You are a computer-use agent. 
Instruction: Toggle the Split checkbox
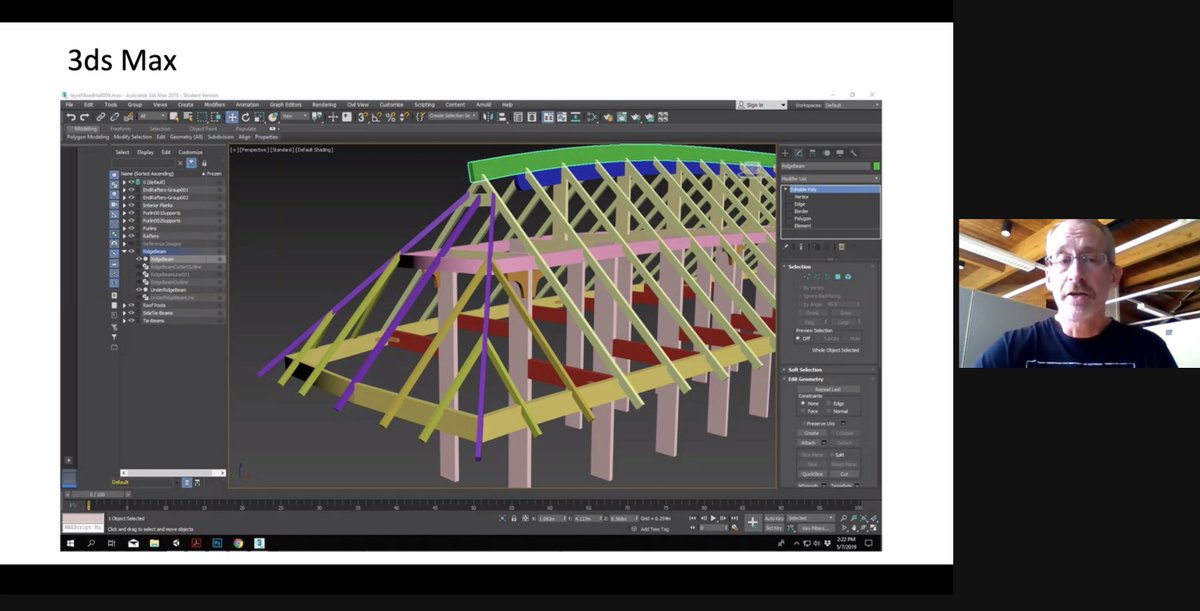830,455
